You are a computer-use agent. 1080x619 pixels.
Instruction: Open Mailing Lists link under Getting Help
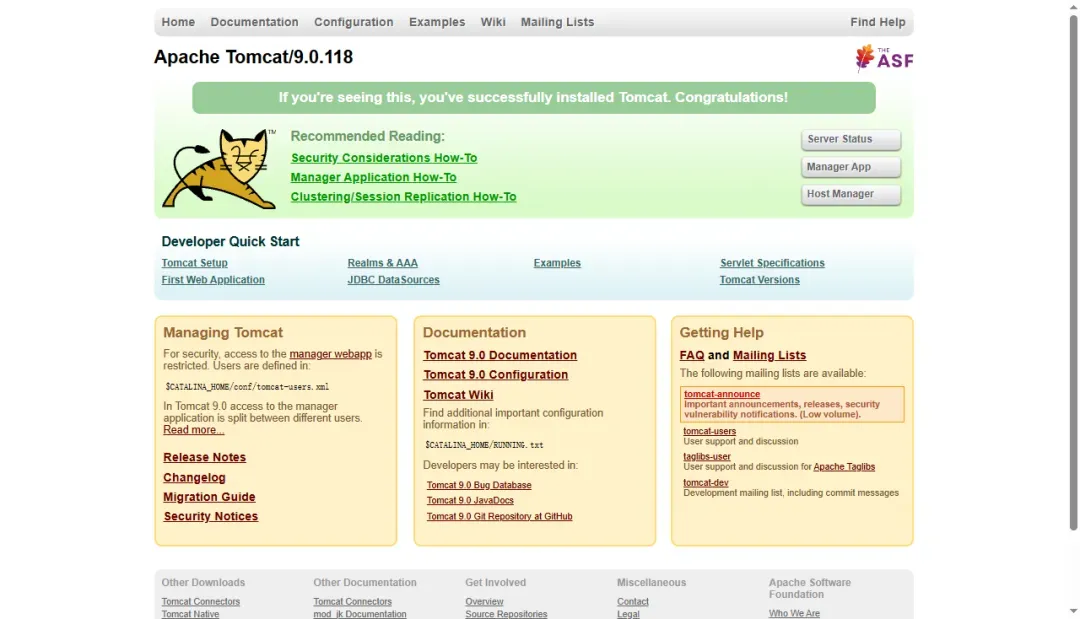point(769,355)
